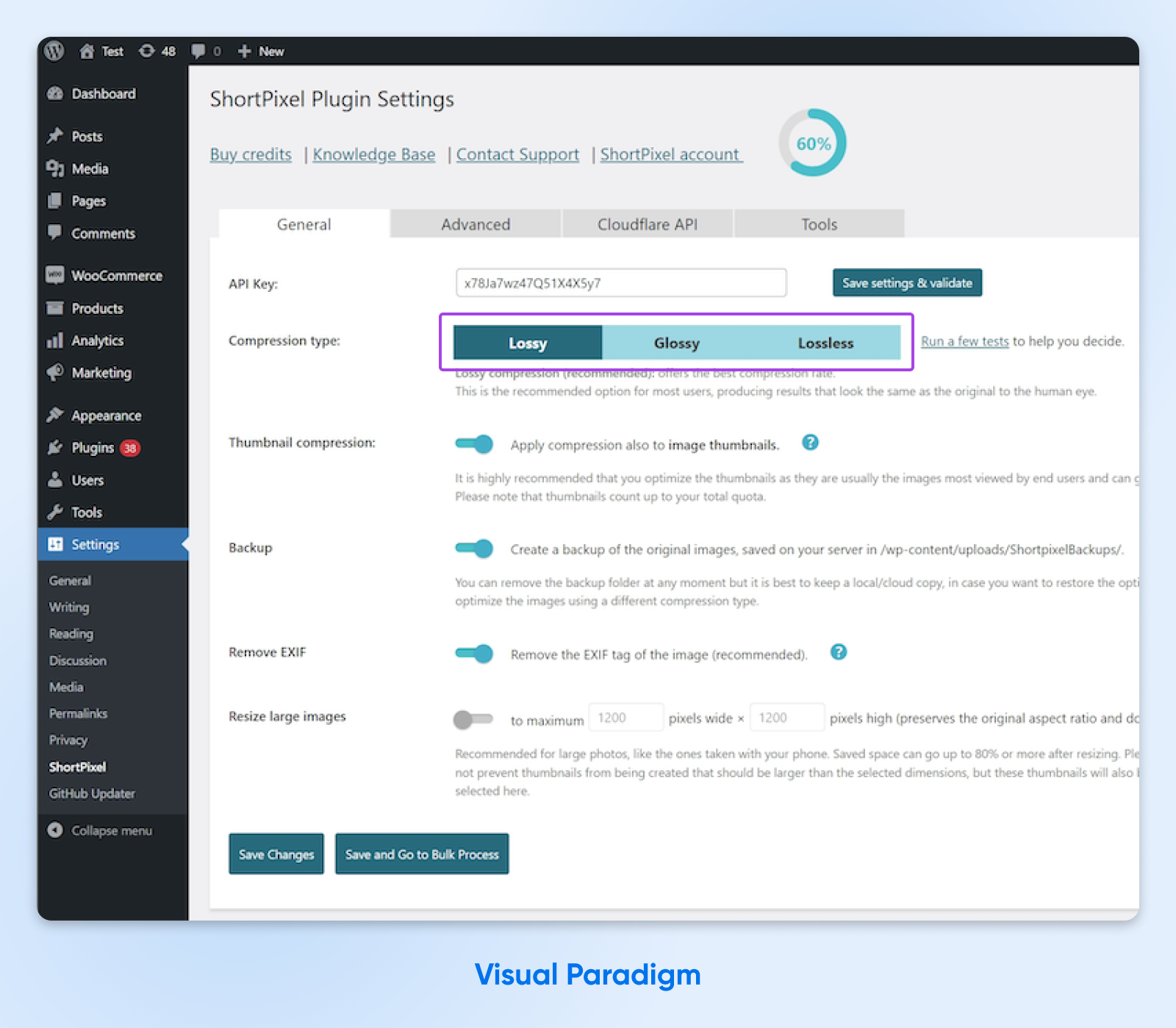Open the updates icon showing 48
Screen dimensions: 1176x1028
tap(147, 51)
